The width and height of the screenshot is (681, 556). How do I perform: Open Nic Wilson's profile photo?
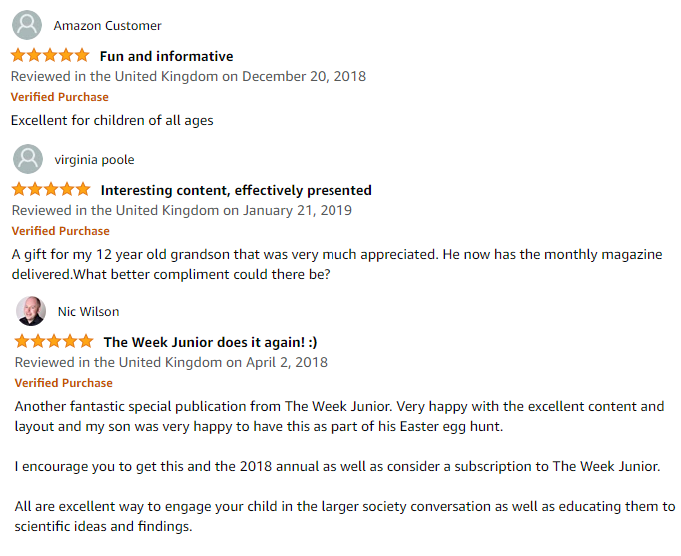(31, 311)
